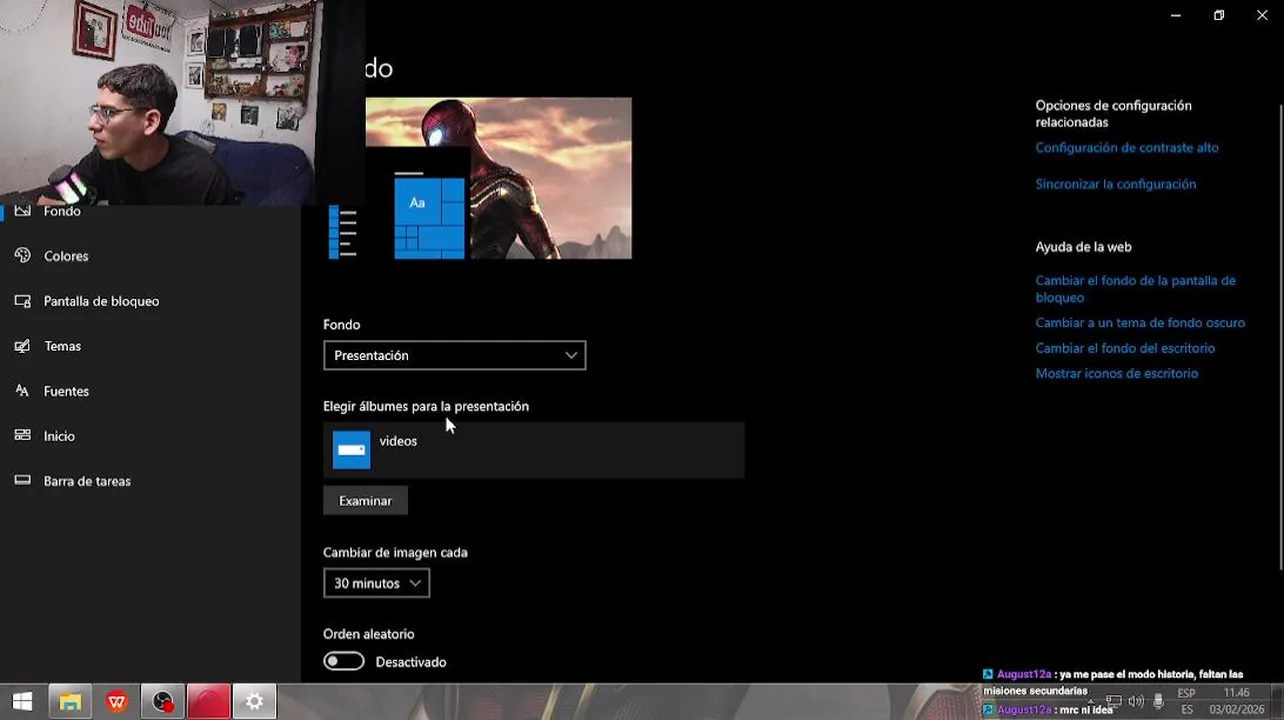Click the videos album drive icon

(351, 450)
